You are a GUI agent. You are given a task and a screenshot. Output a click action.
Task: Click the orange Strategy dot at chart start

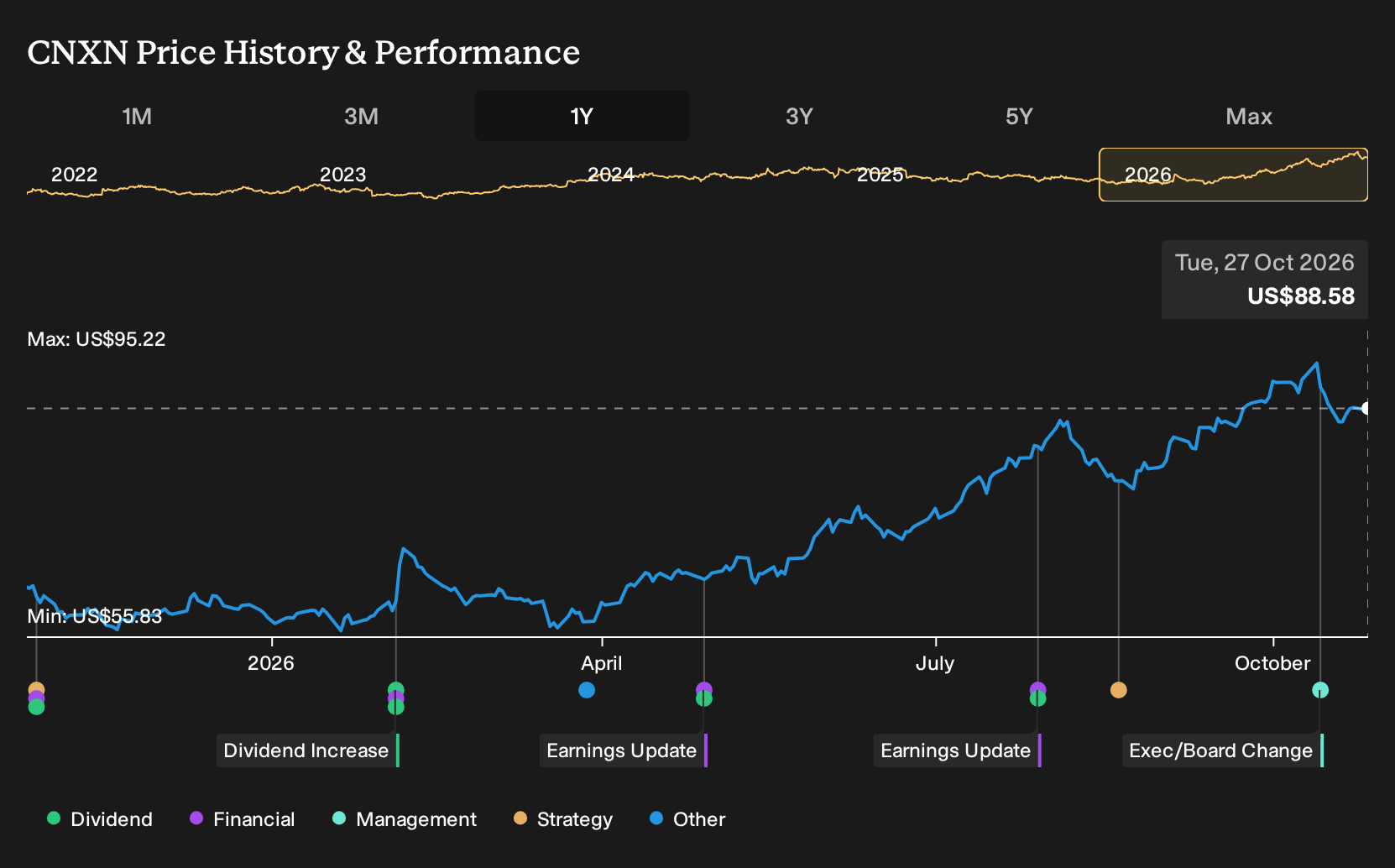point(36,689)
